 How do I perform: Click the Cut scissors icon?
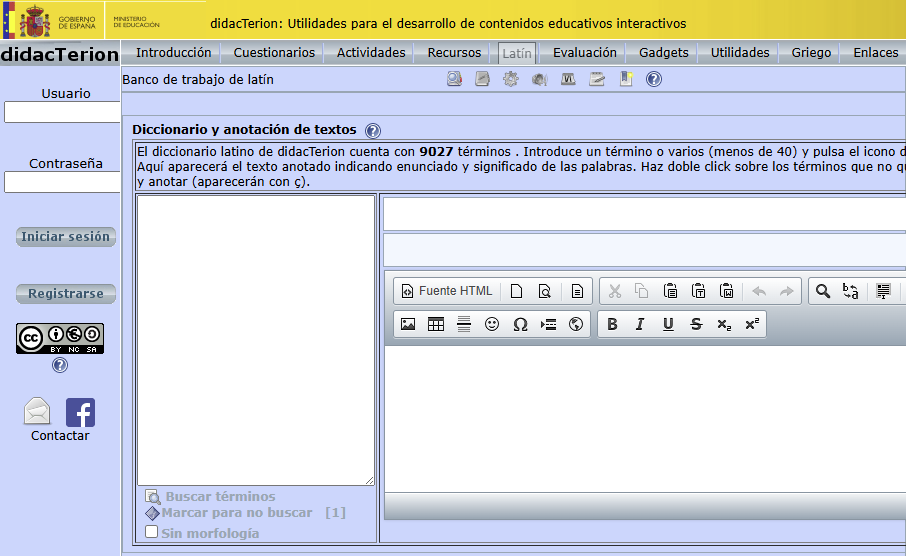pyautogui.click(x=615, y=291)
